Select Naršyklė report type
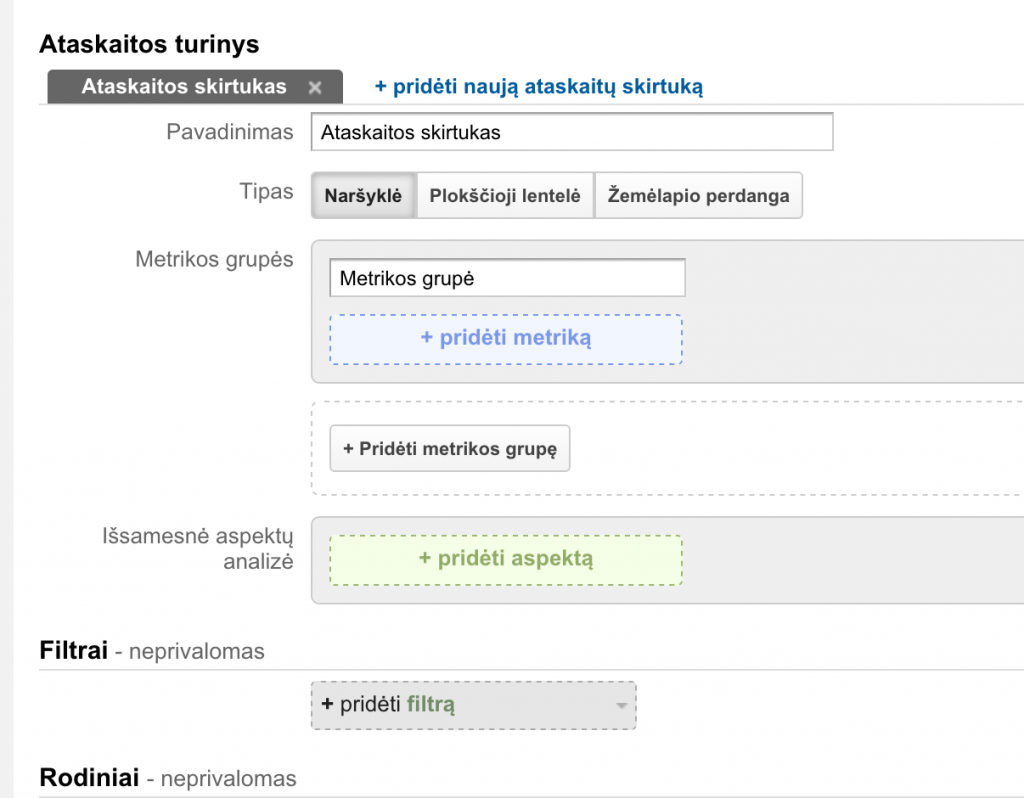1024x798 pixels. pyautogui.click(x=363, y=196)
